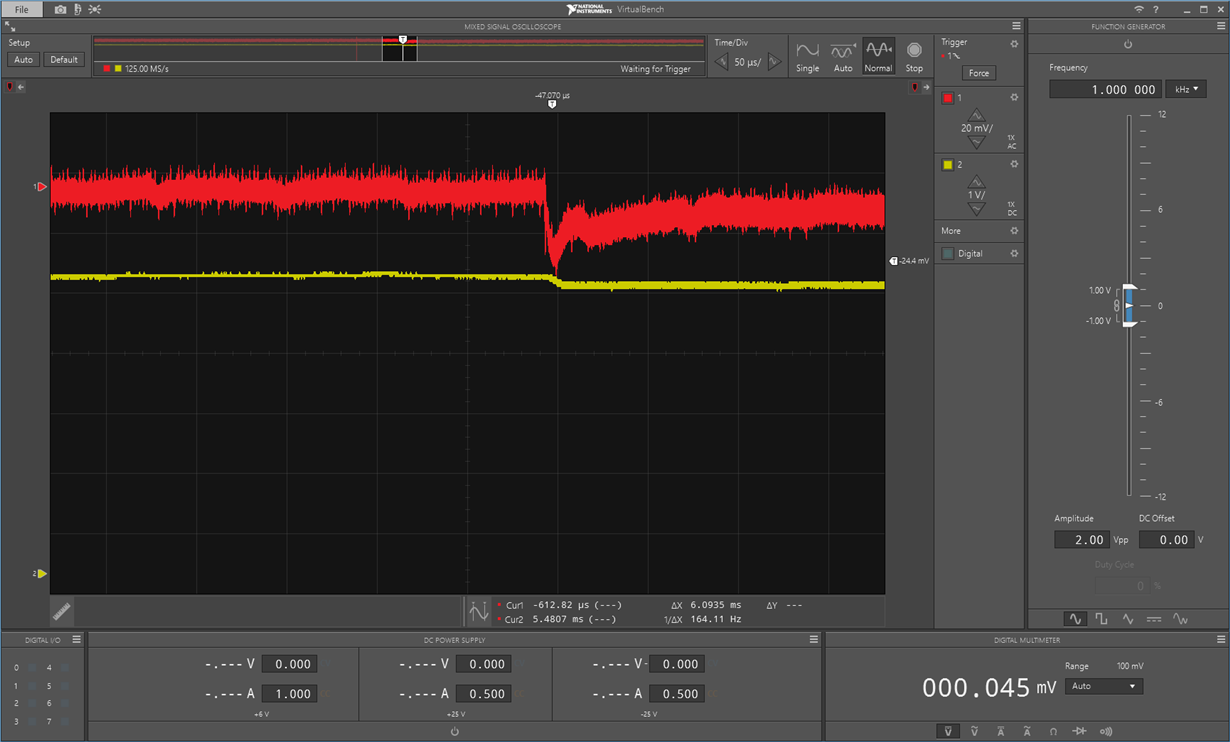The height and width of the screenshot is (742, 1230).
Task: Open Trigger settings gear
Action: pyautogui.click(x=1014, y=44)
